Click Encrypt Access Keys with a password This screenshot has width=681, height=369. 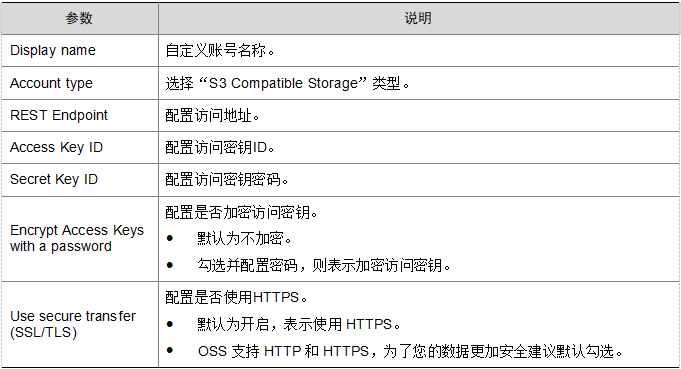click(79, 238)
